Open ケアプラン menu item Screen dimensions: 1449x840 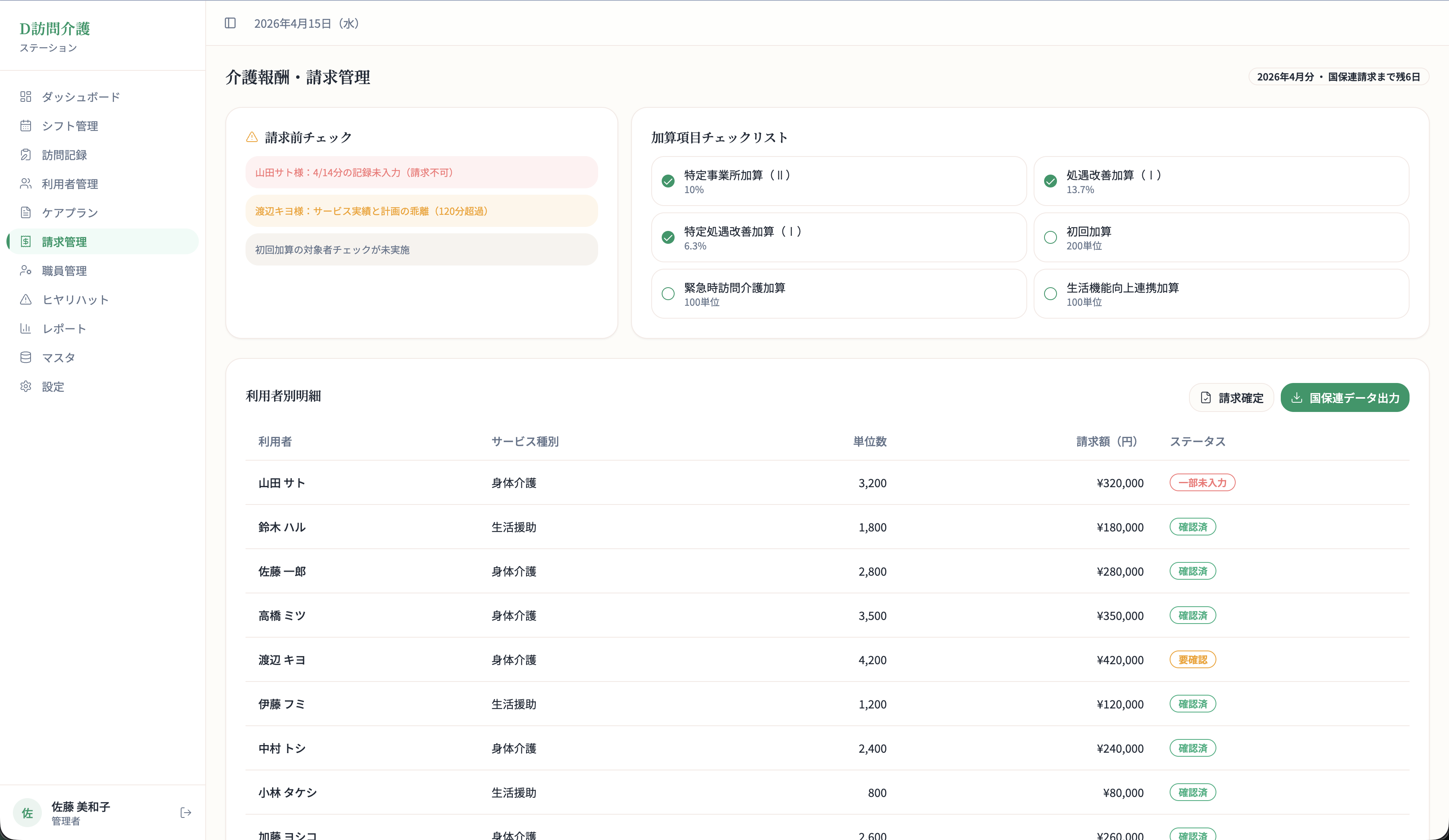click(x=103, y=212)
